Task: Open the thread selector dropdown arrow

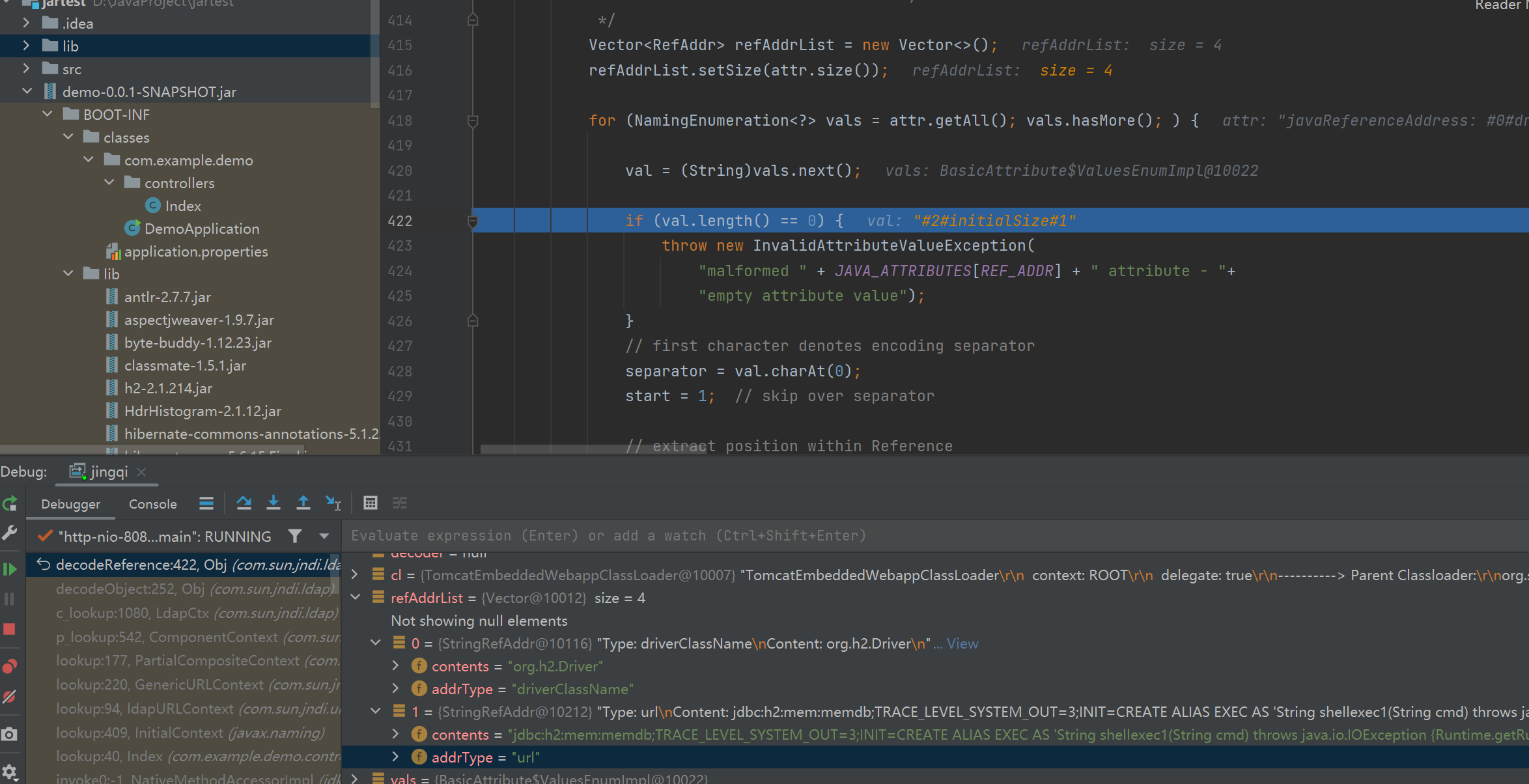Action: (324, 536)
